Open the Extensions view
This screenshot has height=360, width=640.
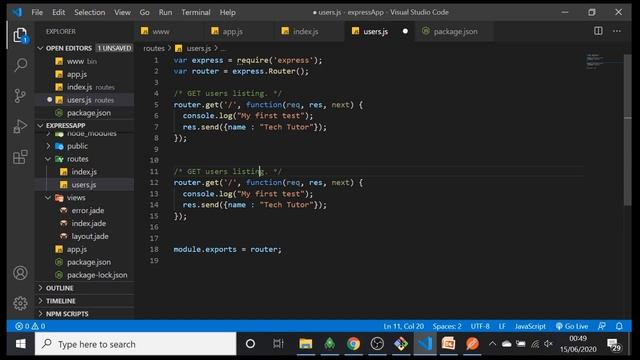(20, 157)
